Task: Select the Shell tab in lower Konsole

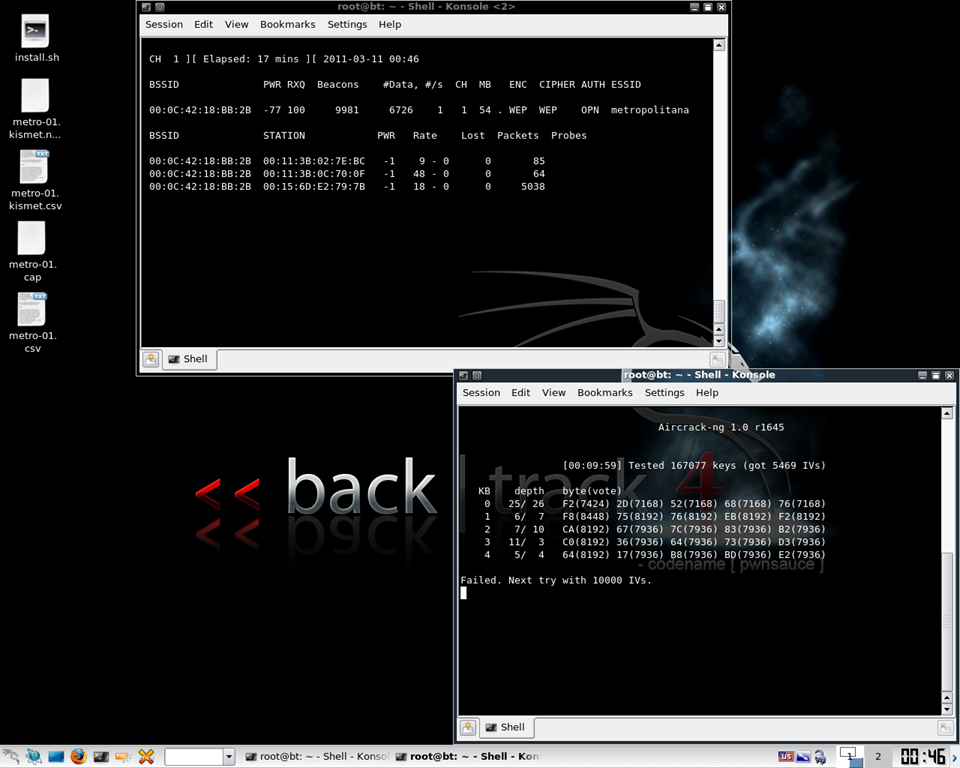Action: 506,728
